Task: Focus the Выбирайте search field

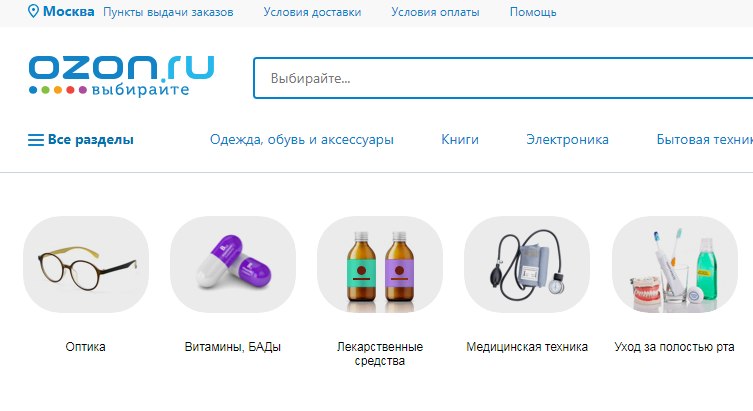Action: pyautogui.click(x=503, y=78)
